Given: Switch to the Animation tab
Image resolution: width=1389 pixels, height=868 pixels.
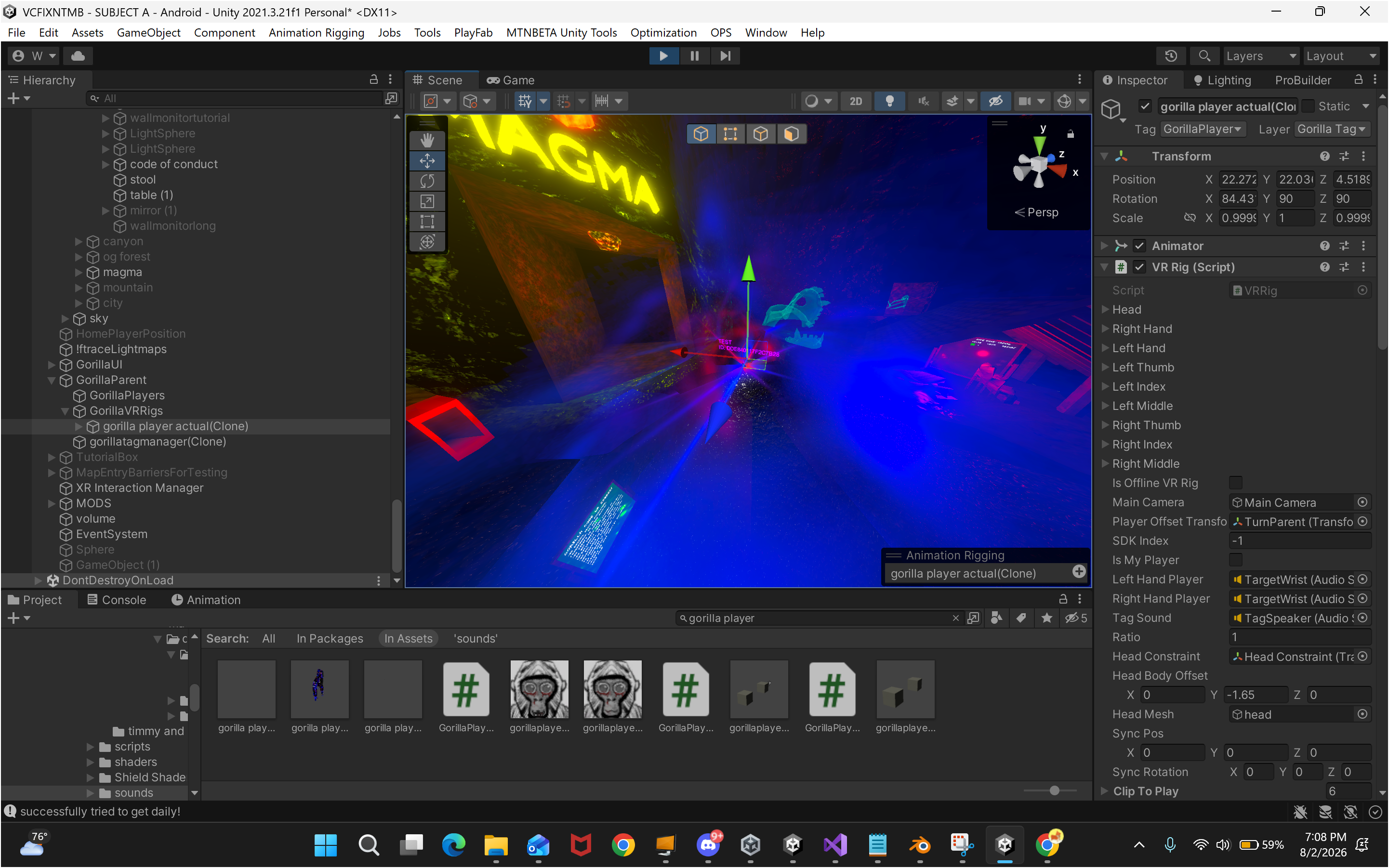Looking at the screenshot, I should pos(206,599).
